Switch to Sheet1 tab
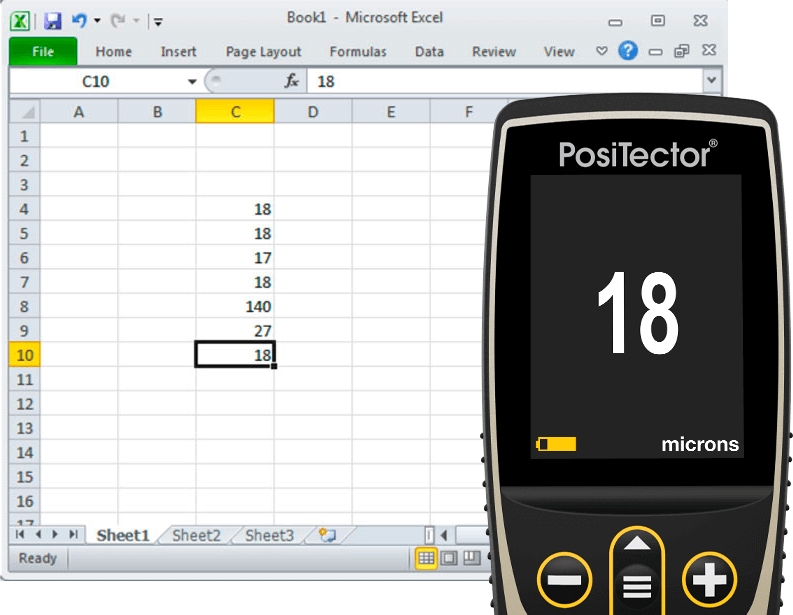This screenshot has height=615, width=793. pos(123,535)
